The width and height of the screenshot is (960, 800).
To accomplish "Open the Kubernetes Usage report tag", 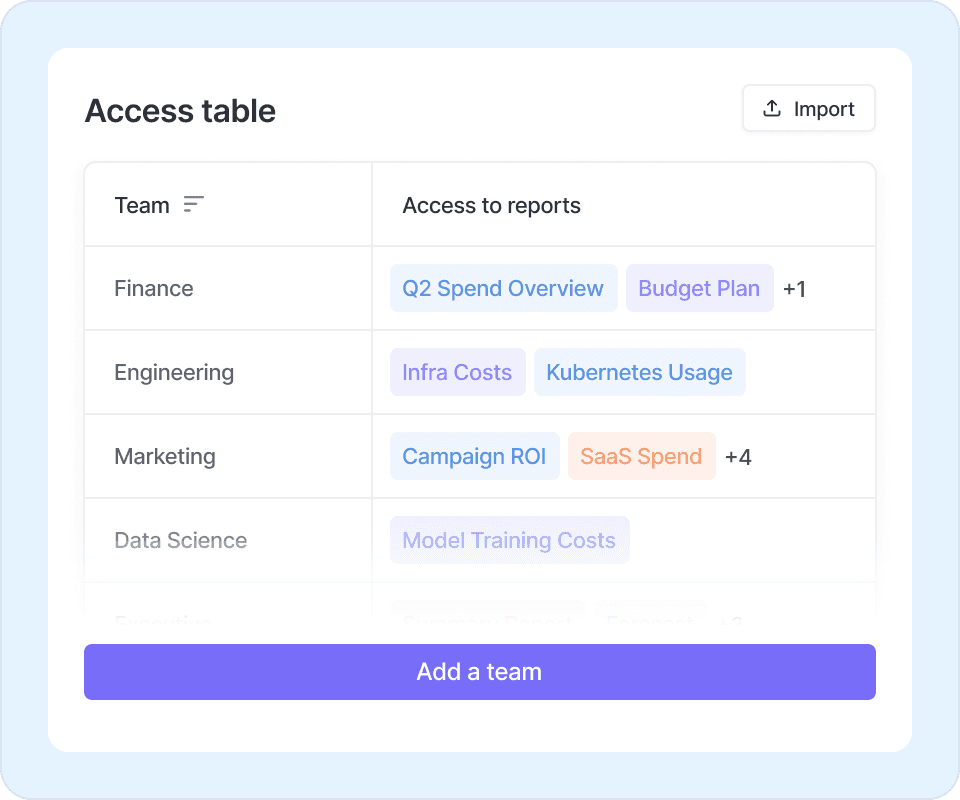I will click(639, 373).
